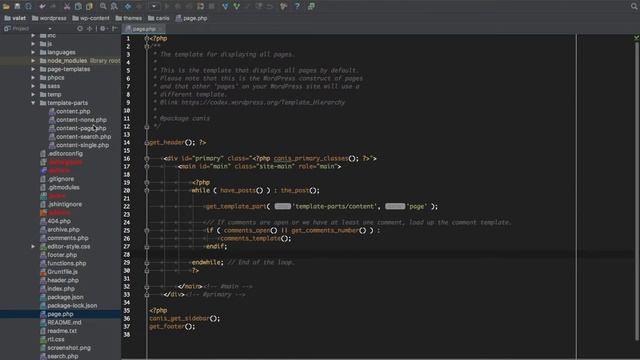The image size is (640, 360).
Task: Expand the languages folder
Action: 33,52
